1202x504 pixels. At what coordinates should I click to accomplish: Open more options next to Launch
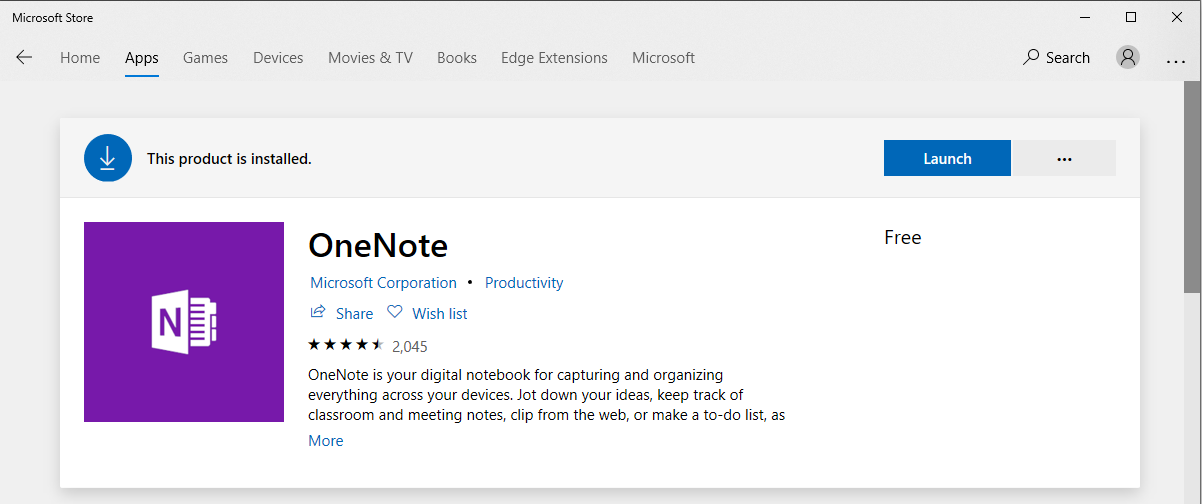[1064, 158]
